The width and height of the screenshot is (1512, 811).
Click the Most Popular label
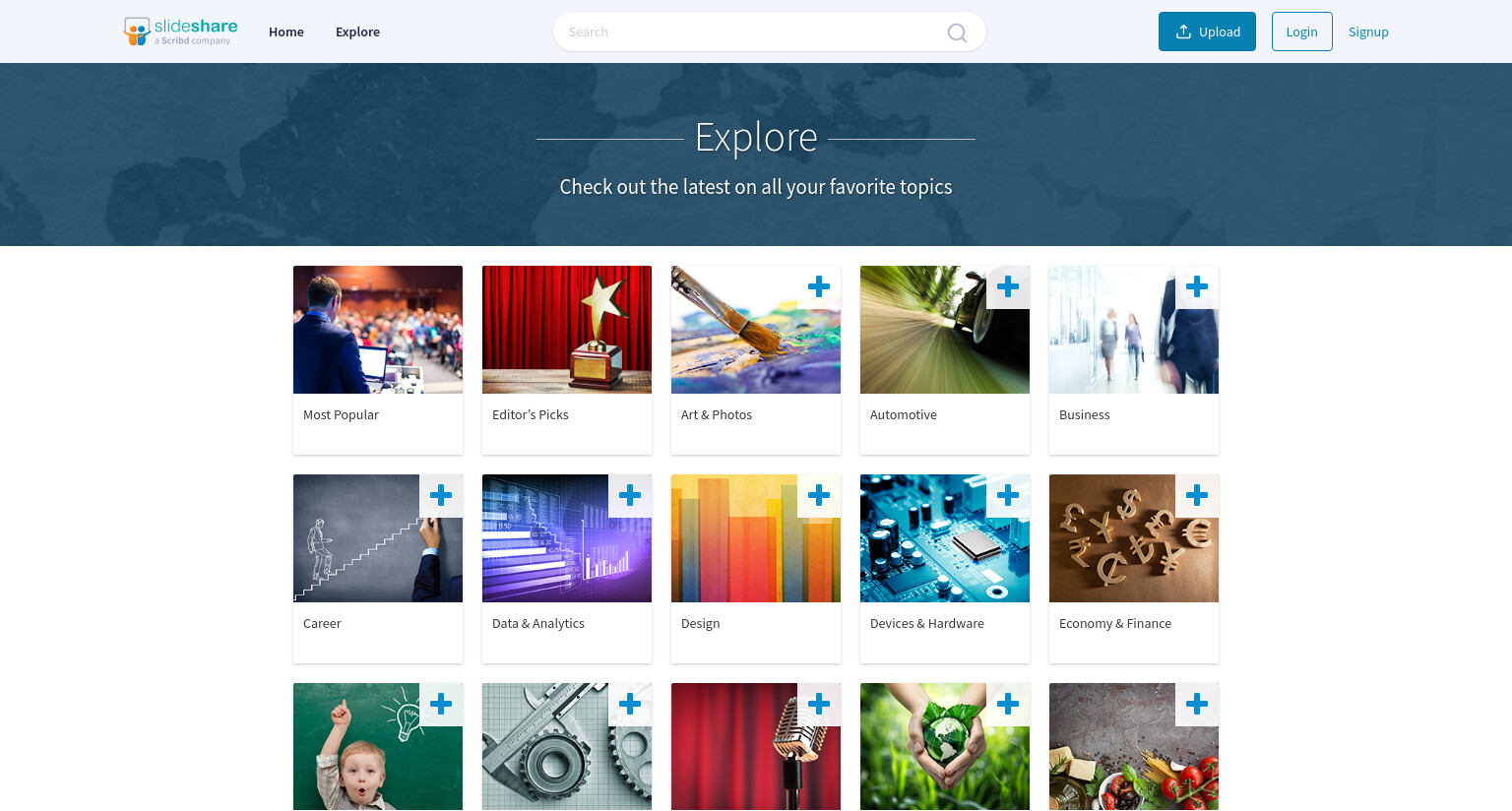pyautogui.click(x=341, y=414)
